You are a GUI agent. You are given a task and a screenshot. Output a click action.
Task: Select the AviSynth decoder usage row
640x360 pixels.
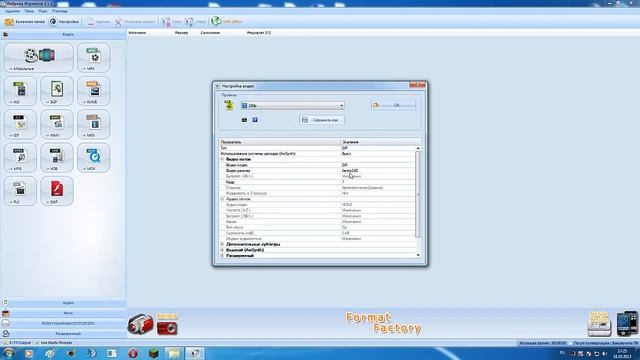click(318, 154)
